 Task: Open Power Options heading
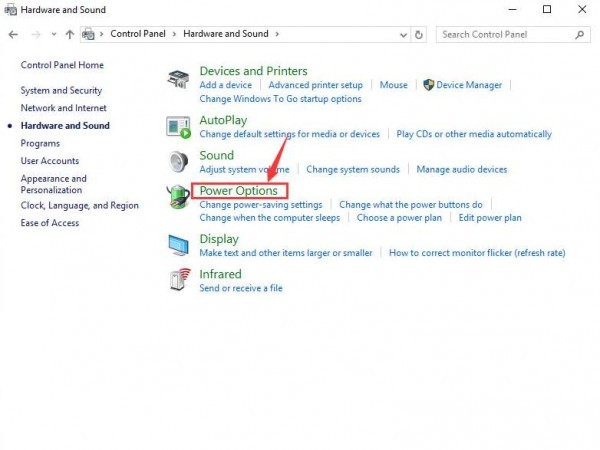click(x=238, y=191)
